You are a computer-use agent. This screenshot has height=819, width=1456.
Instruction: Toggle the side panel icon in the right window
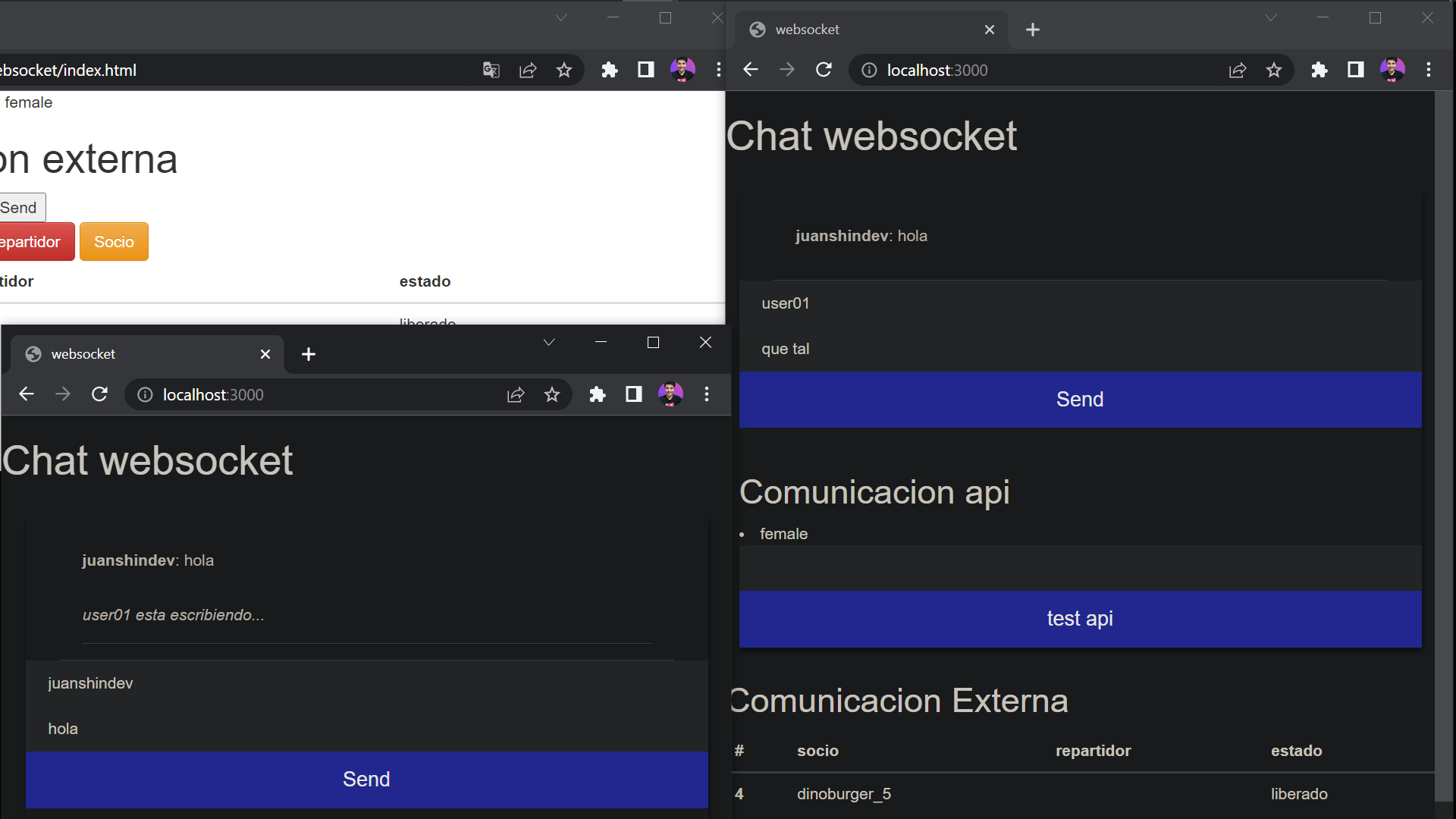[x=1356, y=70]
